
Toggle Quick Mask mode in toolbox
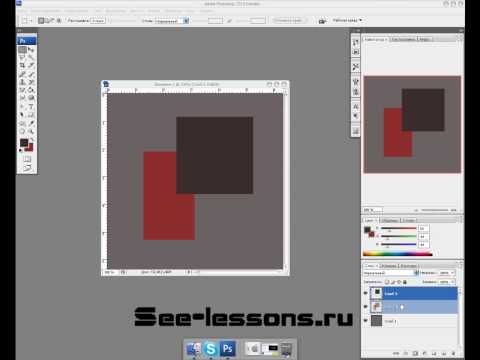click(x=27, y=159)
